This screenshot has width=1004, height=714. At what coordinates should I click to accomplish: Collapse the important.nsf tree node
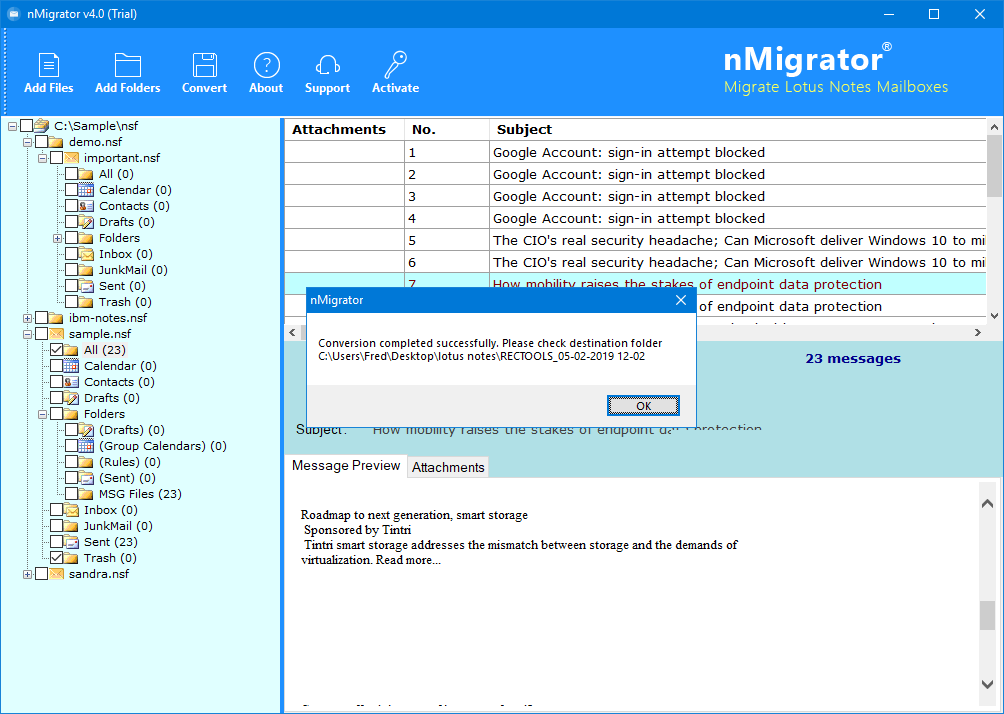[42, 158]
